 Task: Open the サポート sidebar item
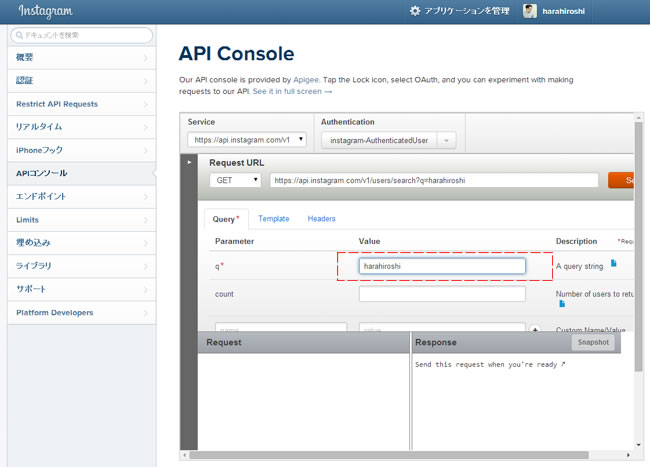(82, 289)
